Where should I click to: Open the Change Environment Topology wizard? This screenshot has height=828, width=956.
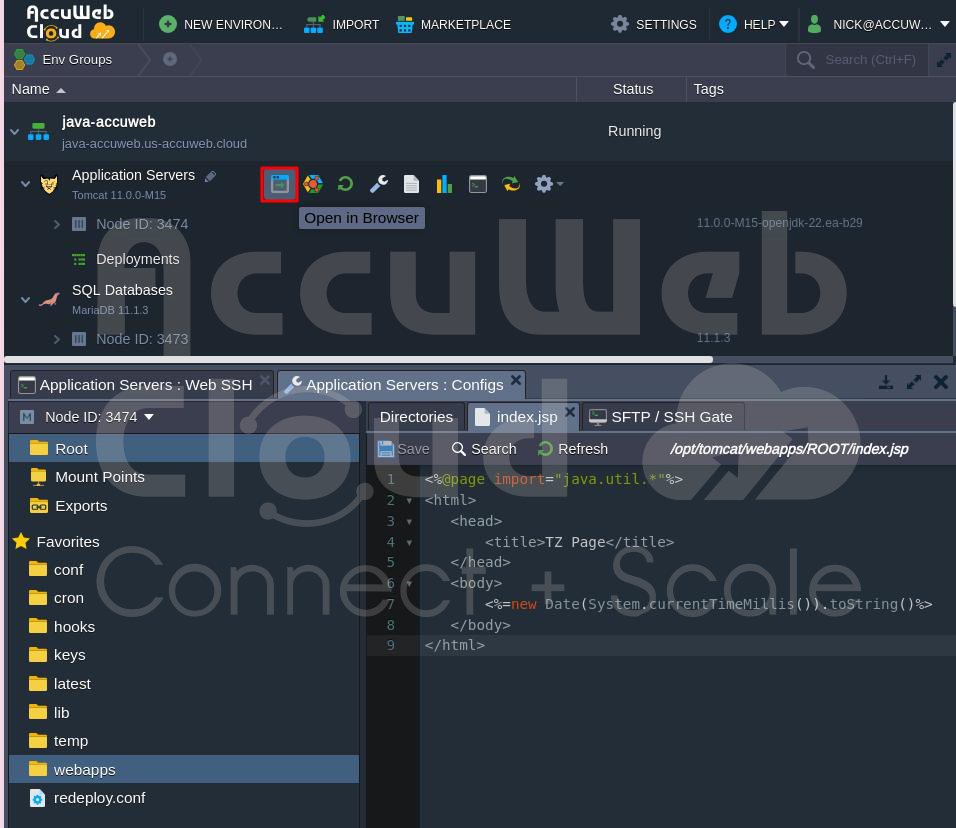coord(312,184)
